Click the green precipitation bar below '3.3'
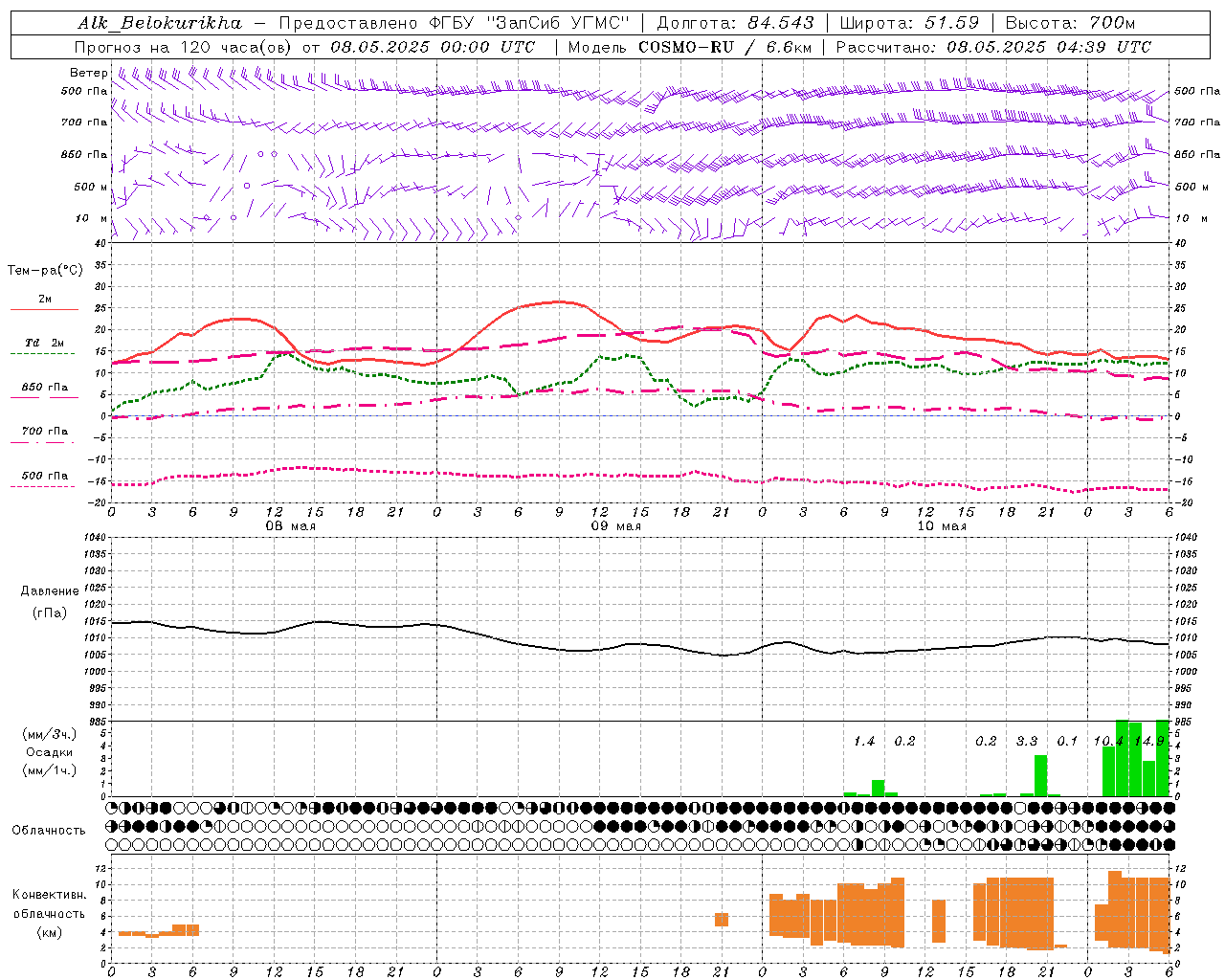The width and height of the screenshot is (1225, 980). pos(1040,775)
